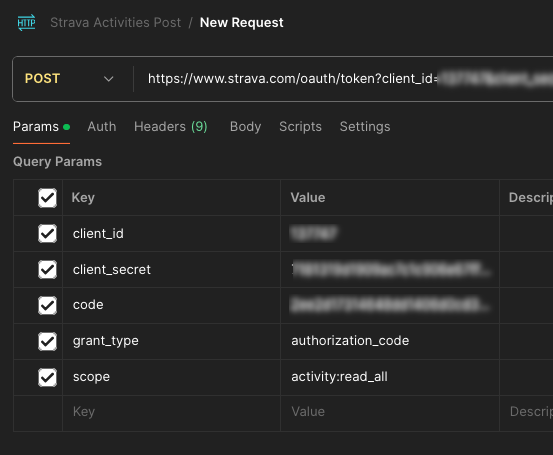The width and height of the screenshot is (553, 455).
Task: Click the empty new Key field
Action: tap(171, 412)
